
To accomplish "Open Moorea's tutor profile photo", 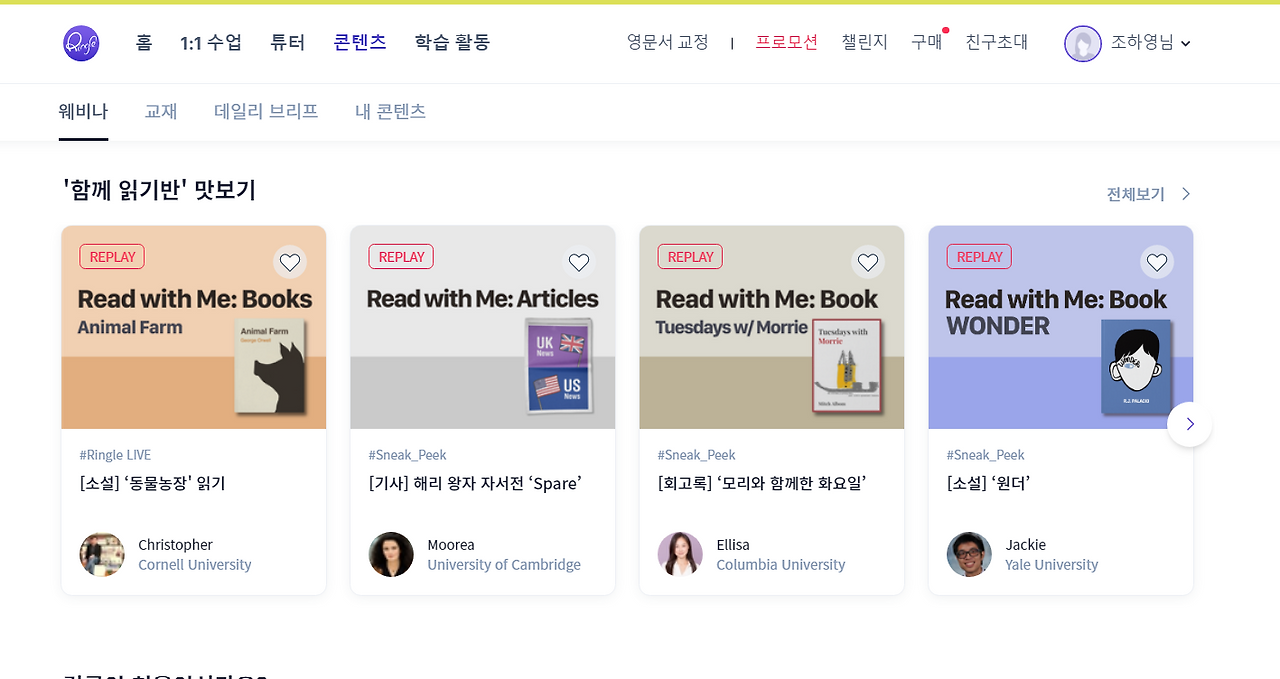I will click(x=391, y=554).
